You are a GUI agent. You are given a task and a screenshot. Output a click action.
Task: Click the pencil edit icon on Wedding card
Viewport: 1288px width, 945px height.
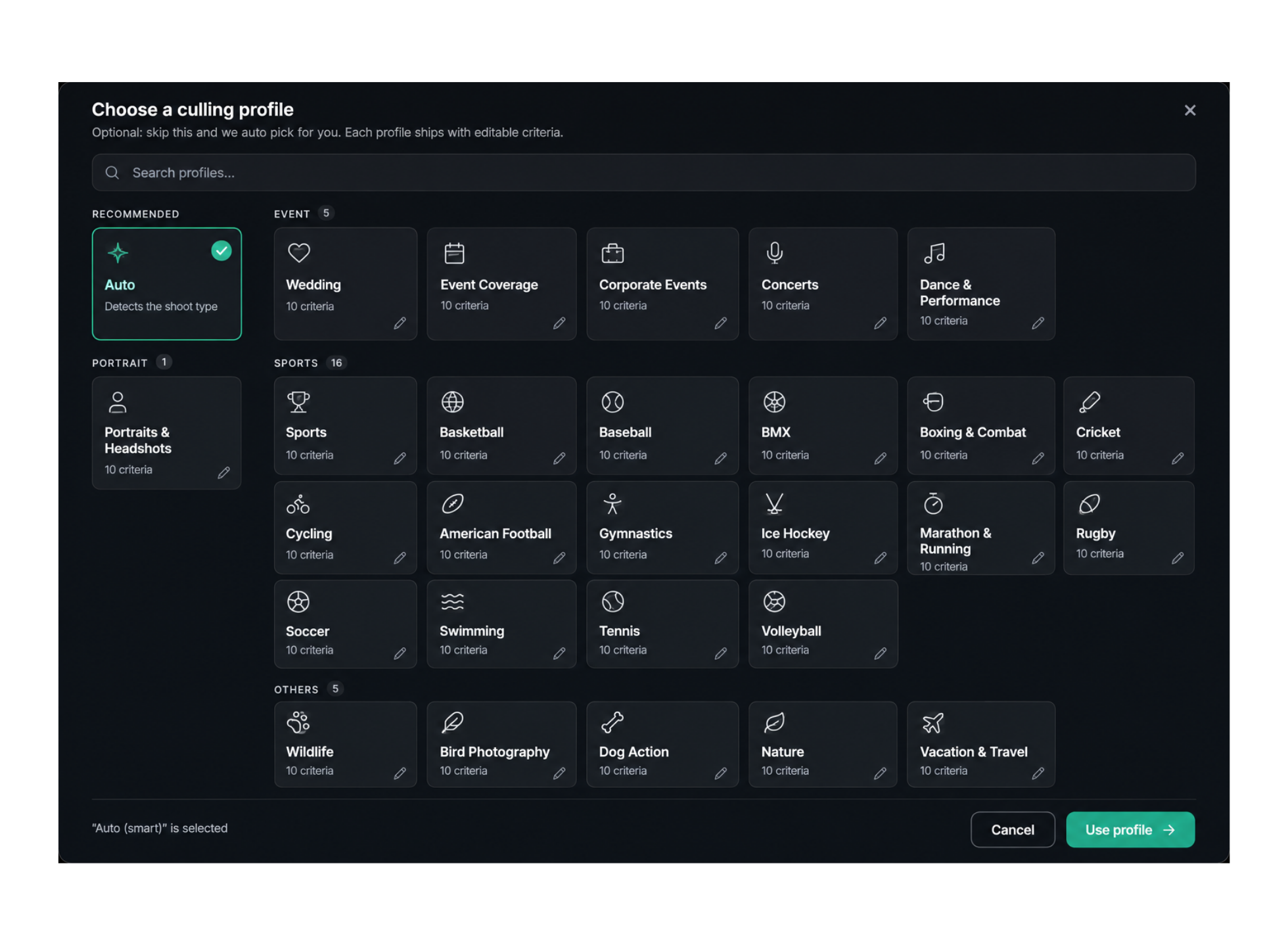400,323
